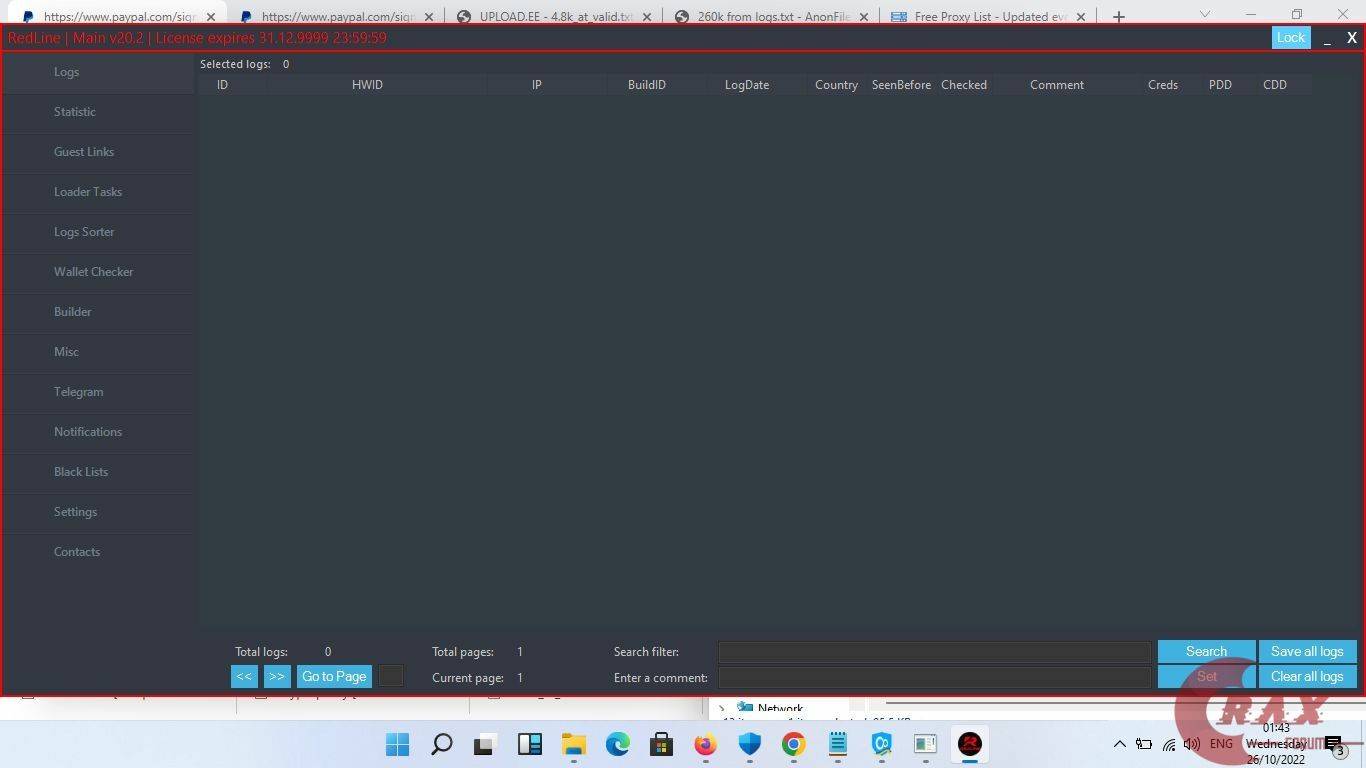Viewport: 1366px width, 768px height.
Task: Open Settings in the sidebar
Action: pos(98,512)
